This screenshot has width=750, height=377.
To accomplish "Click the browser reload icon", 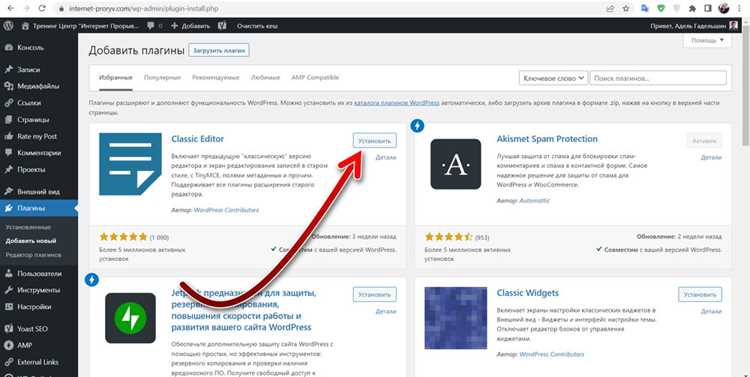I will (x=42, y=8).
